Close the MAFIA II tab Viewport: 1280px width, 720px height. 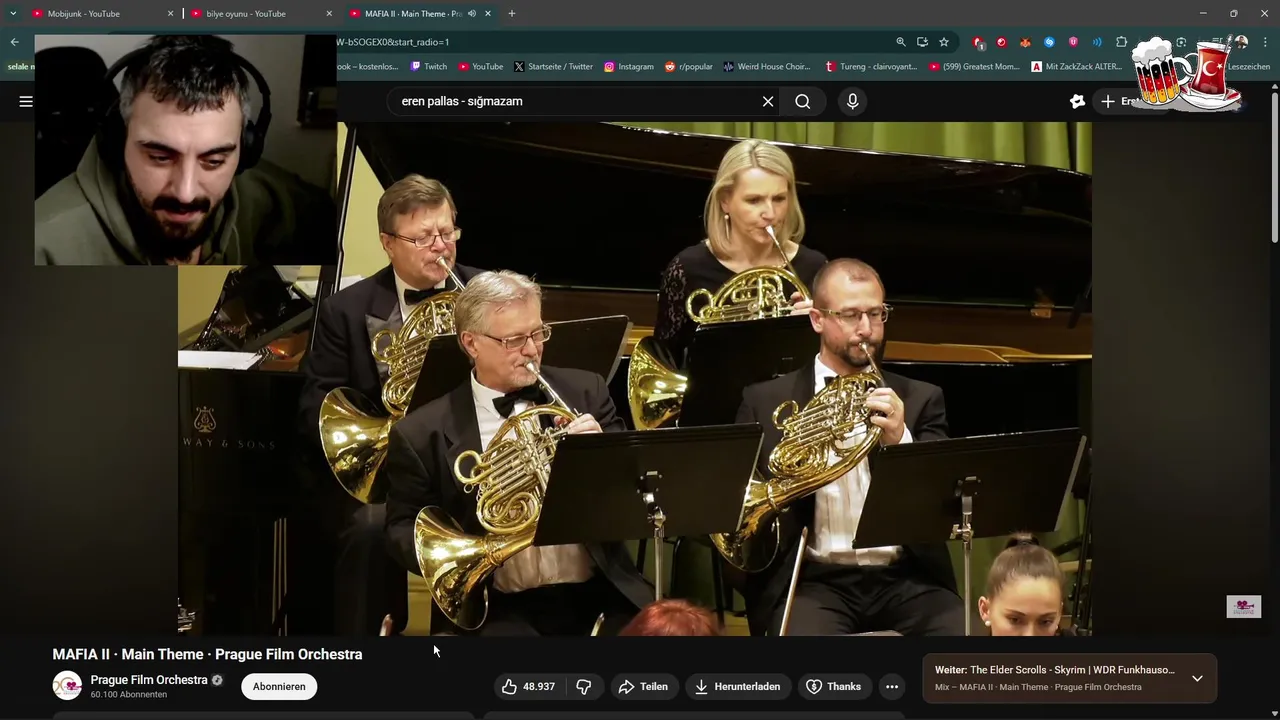488,14
